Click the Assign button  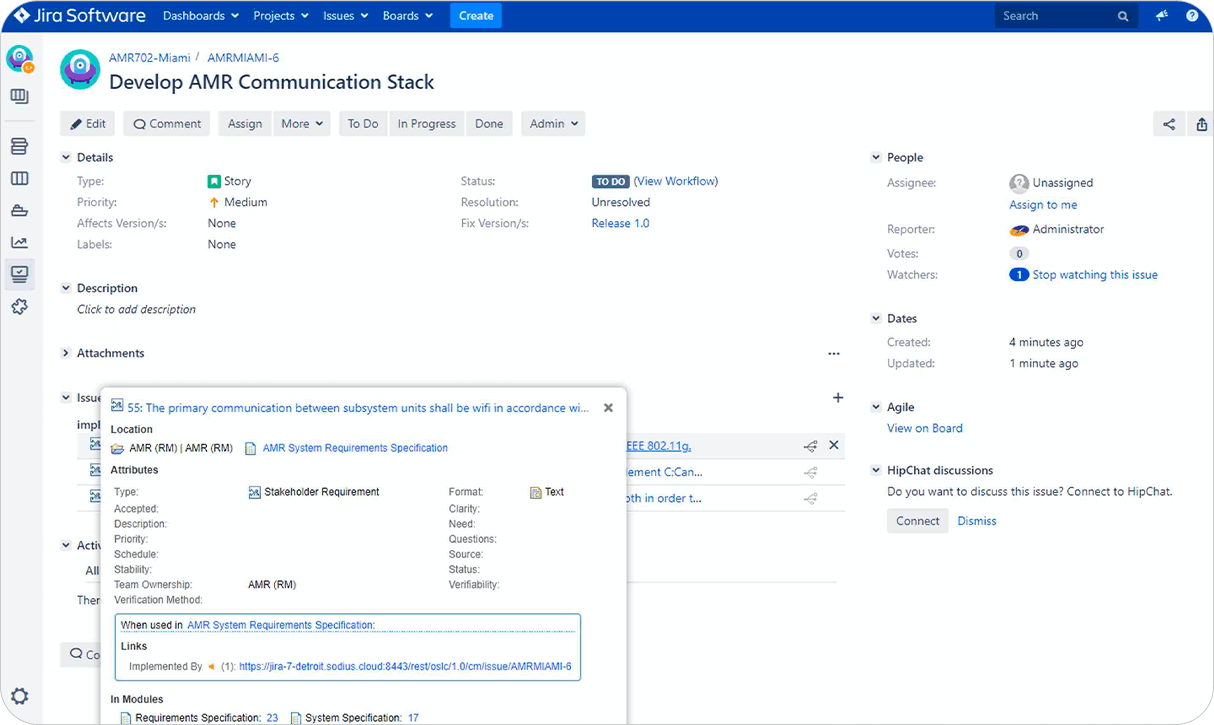pyautogui.click(x=245, y=124)
